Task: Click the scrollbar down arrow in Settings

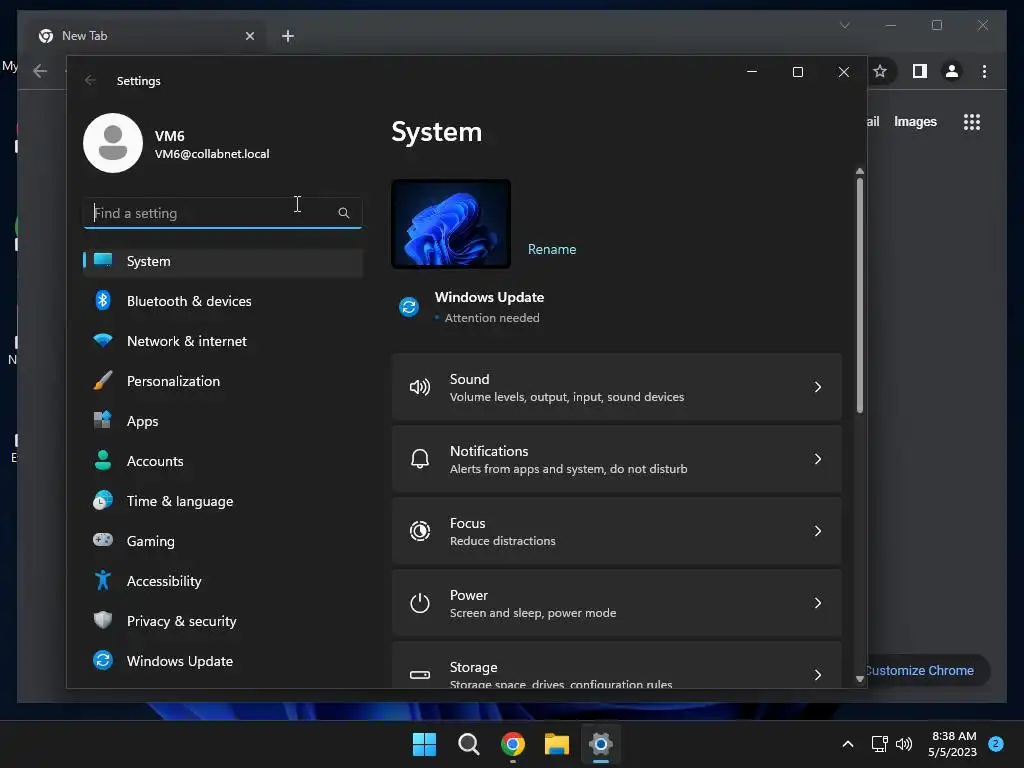Action: (x=859, y=679)
